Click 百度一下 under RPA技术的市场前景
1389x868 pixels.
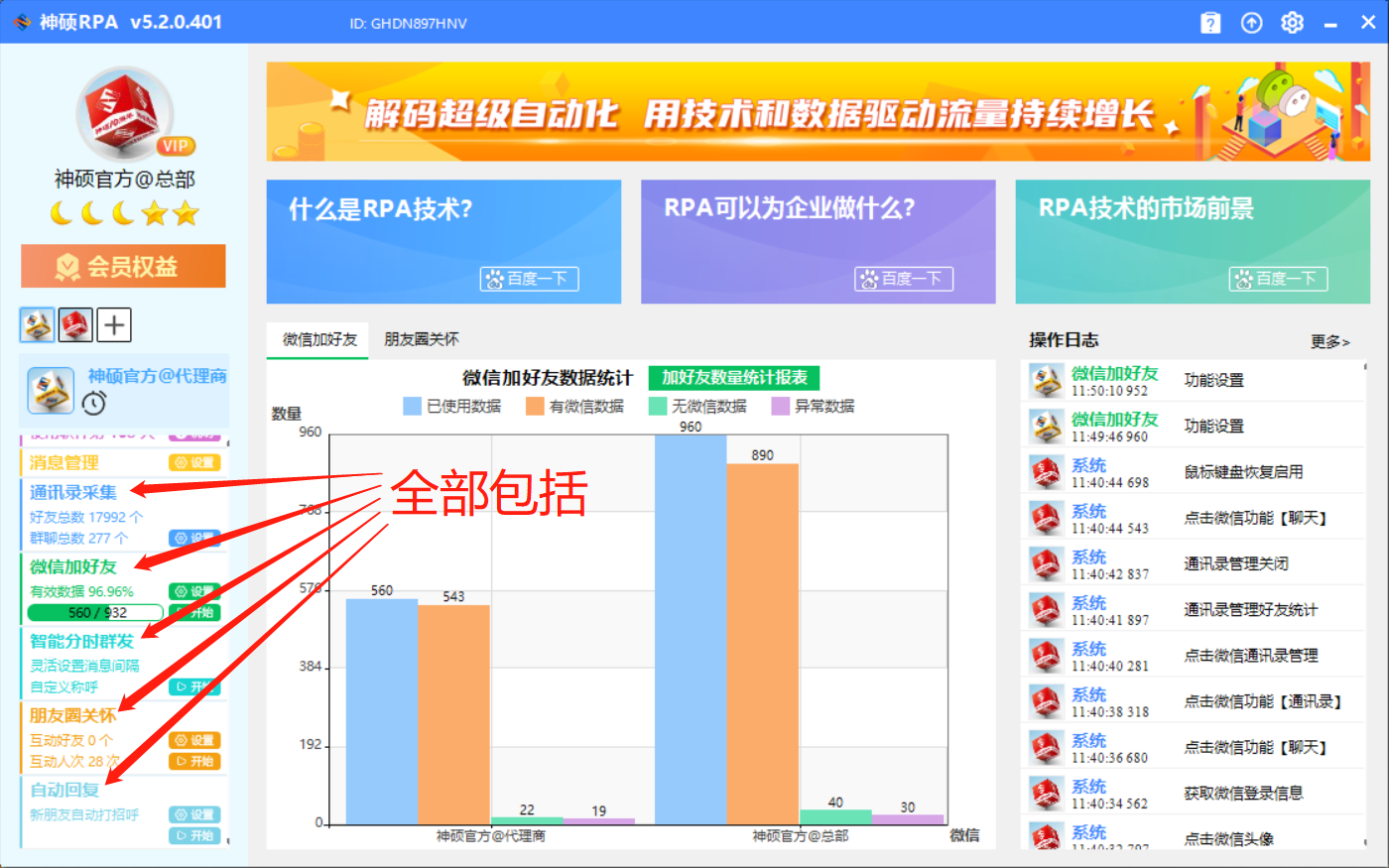(1278, 279)
